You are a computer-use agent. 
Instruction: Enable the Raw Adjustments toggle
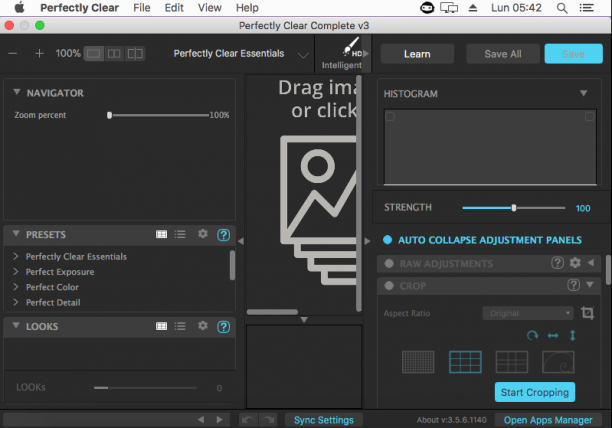(x=389, y=263)
